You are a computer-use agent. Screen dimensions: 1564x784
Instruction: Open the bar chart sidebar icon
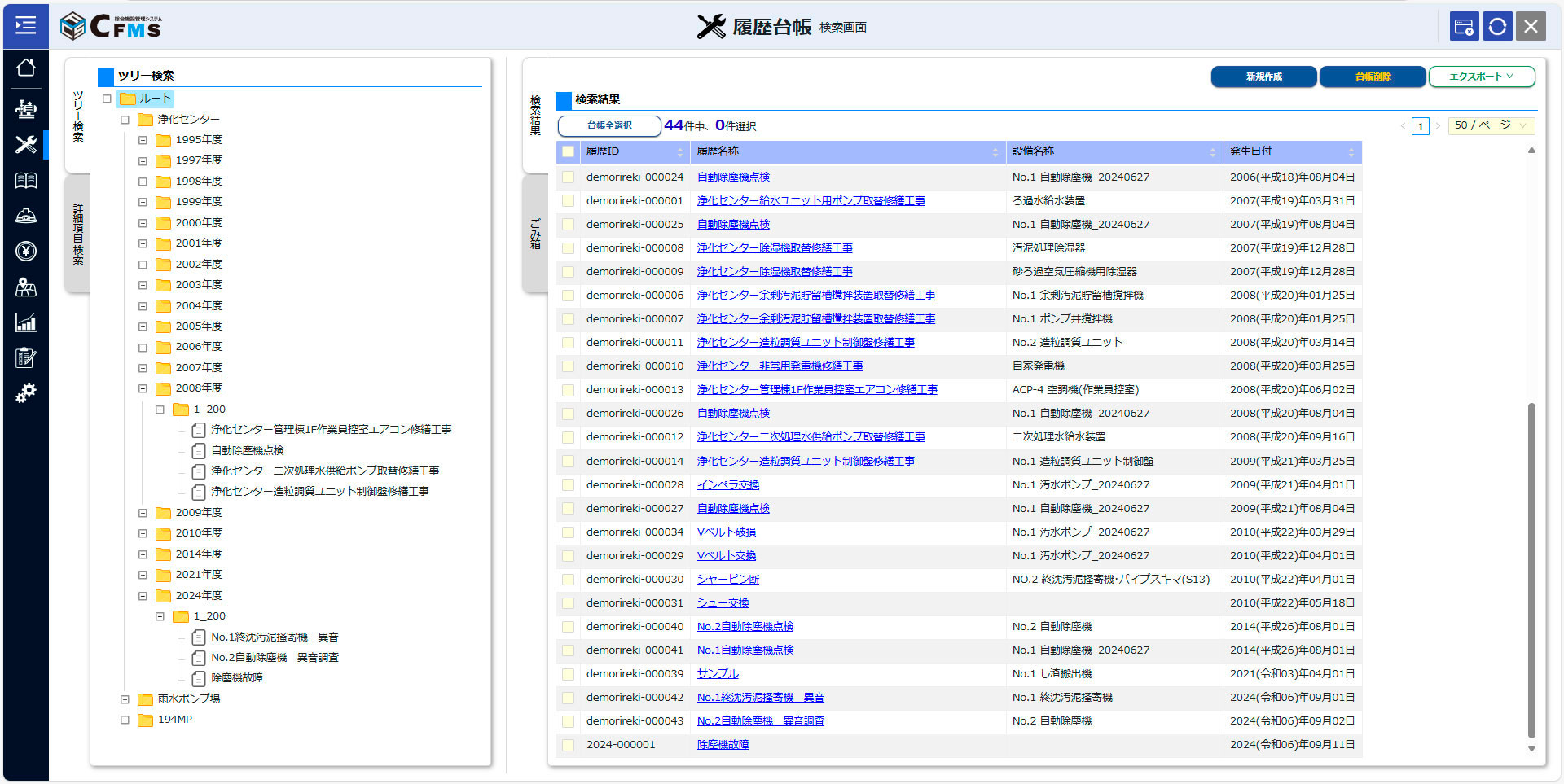25,323
